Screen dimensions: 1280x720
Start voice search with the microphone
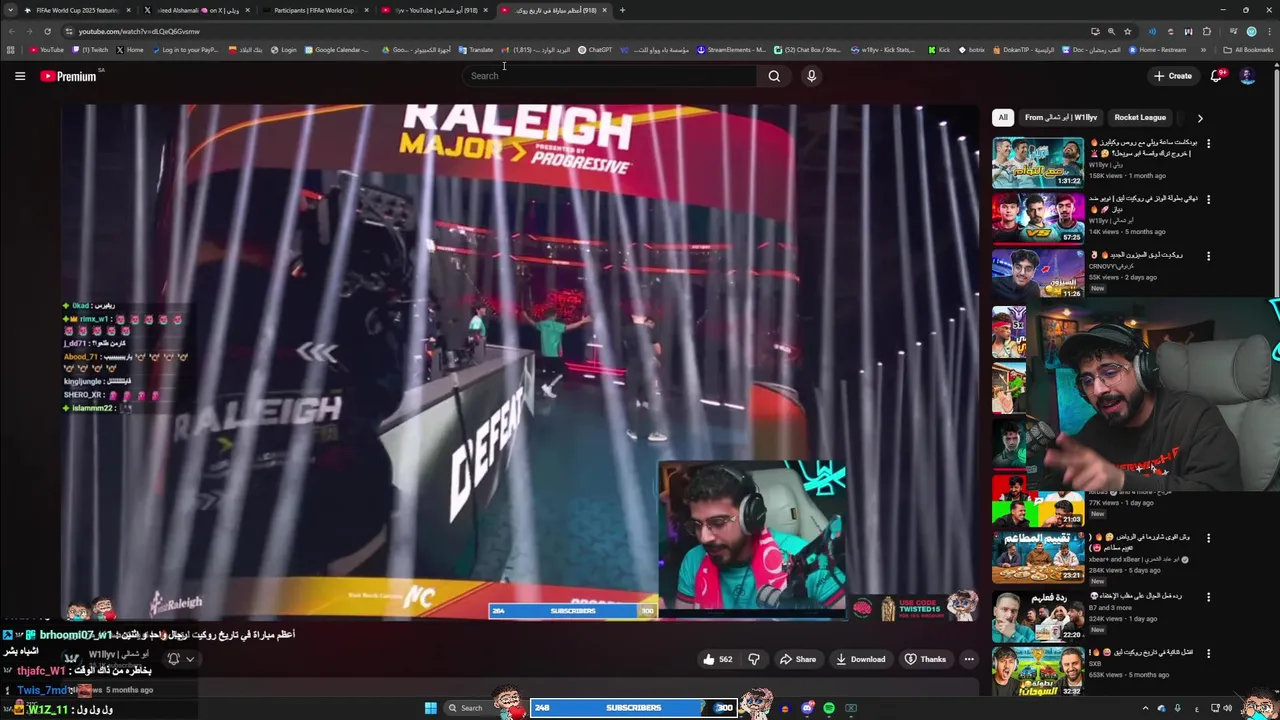pyautogui.click(x=811, y=76)
